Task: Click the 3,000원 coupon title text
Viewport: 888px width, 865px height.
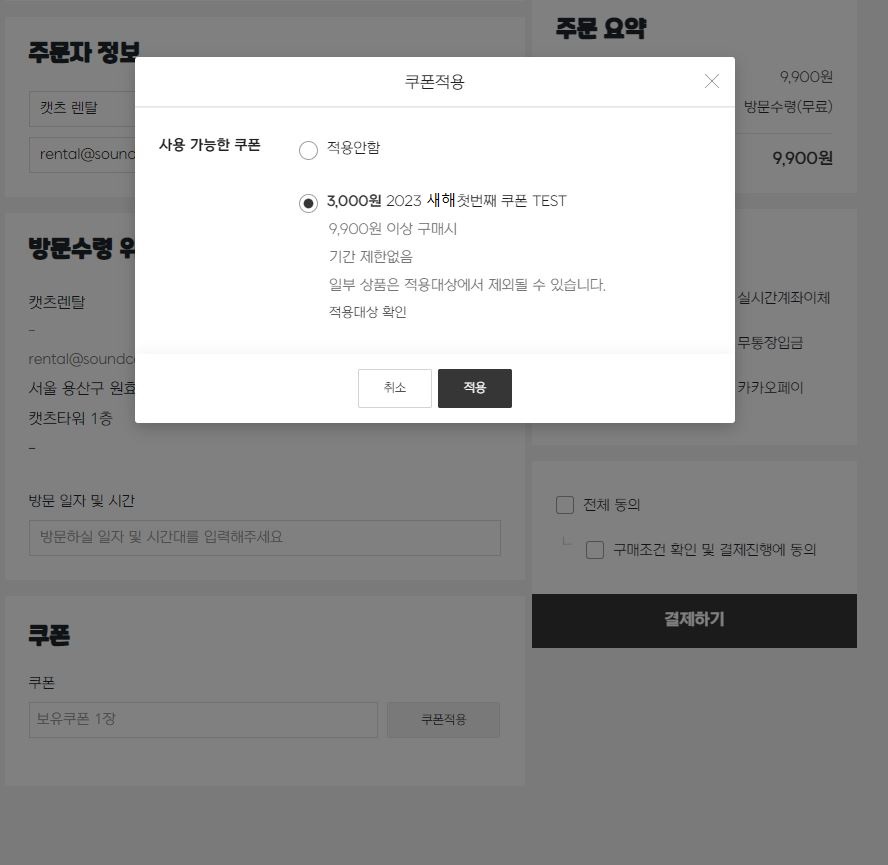Action: coord(446,201)
